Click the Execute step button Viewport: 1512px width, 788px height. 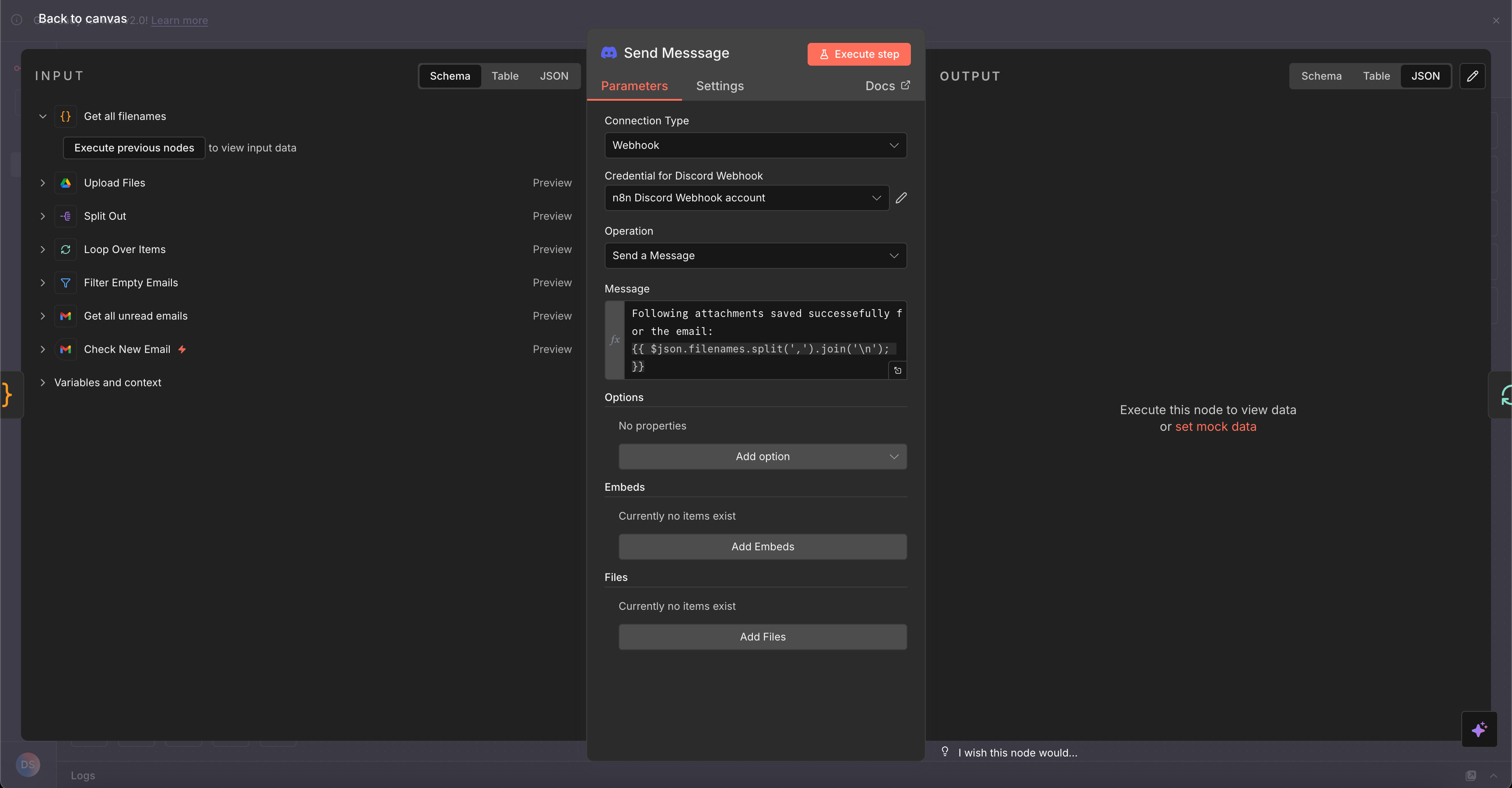(x=859, y=54)
